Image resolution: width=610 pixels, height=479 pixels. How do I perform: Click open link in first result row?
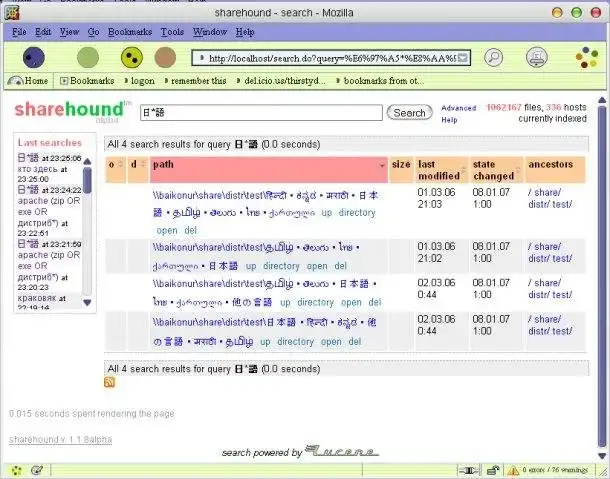(167, 231)
